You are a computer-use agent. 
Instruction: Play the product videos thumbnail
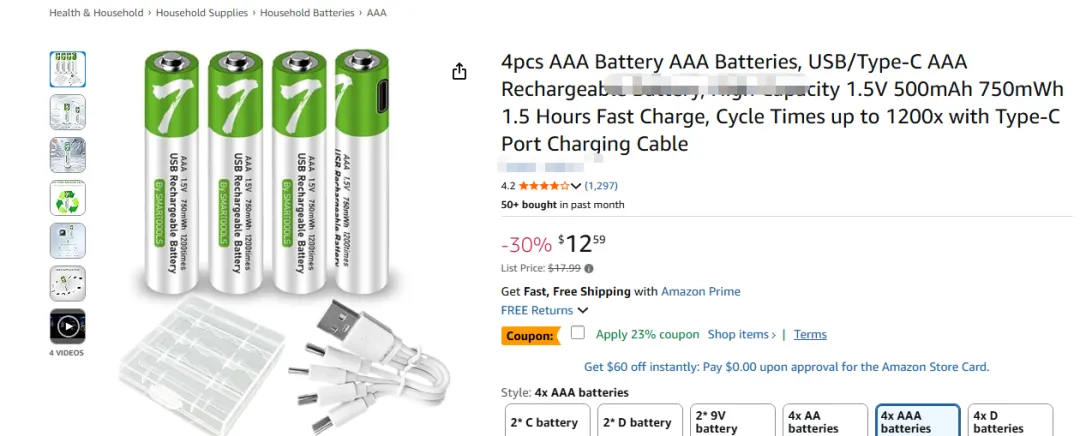[x=68, y=326]
